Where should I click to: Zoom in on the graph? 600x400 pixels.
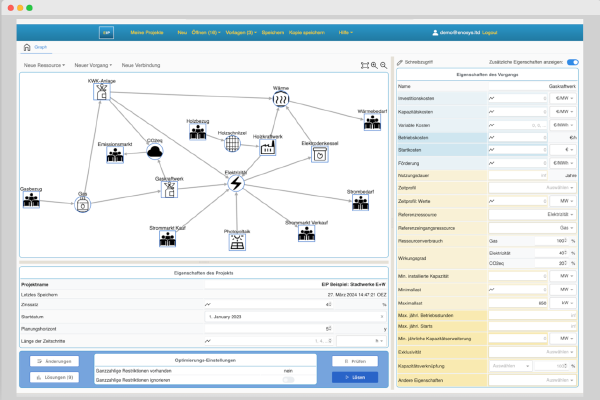[x=374, y=65]
